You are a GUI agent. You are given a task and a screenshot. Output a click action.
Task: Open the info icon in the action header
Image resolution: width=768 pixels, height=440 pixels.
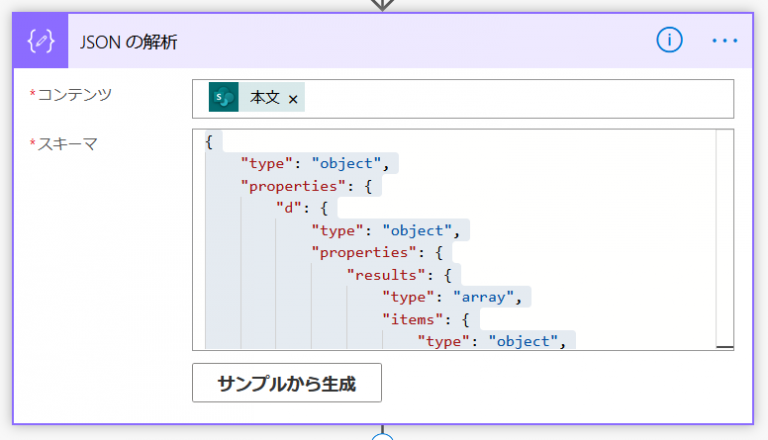point(669,40)
